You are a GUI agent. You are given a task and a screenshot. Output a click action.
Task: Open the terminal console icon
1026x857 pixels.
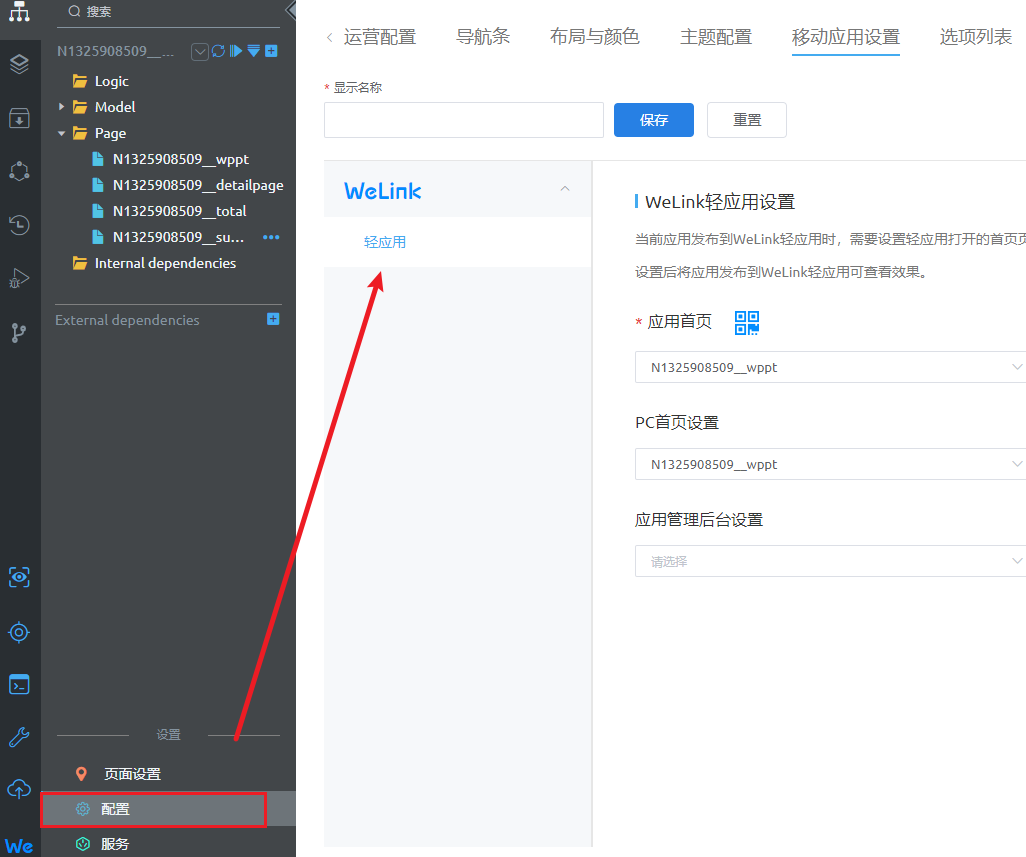pos(19,684)
